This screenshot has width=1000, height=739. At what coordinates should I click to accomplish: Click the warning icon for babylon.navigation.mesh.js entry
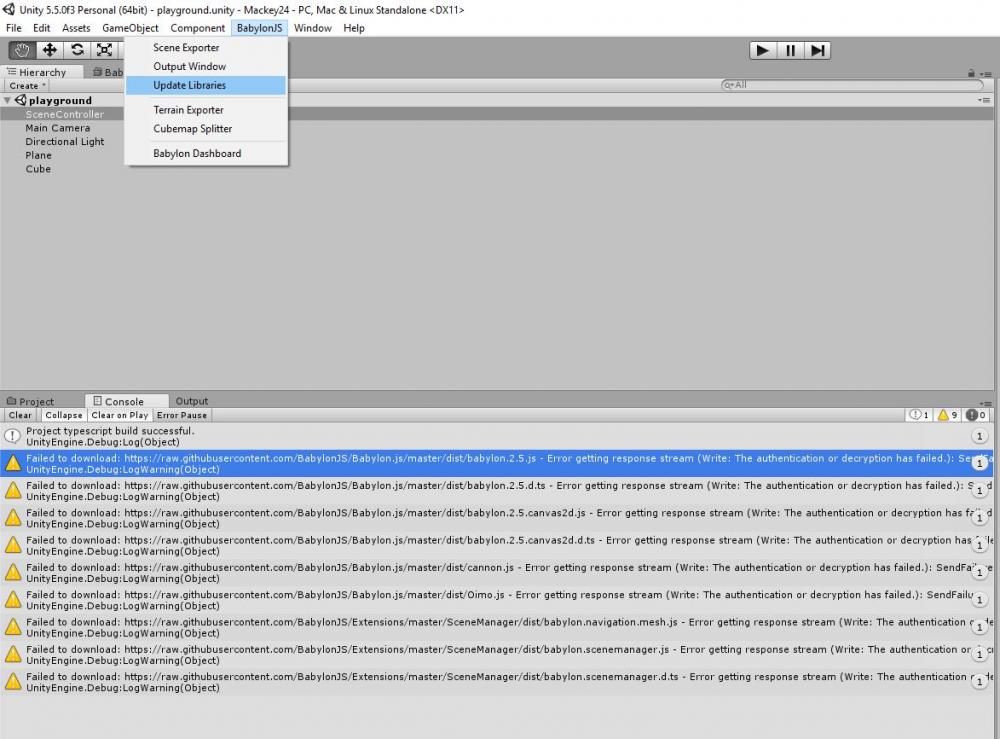point(13,627)
